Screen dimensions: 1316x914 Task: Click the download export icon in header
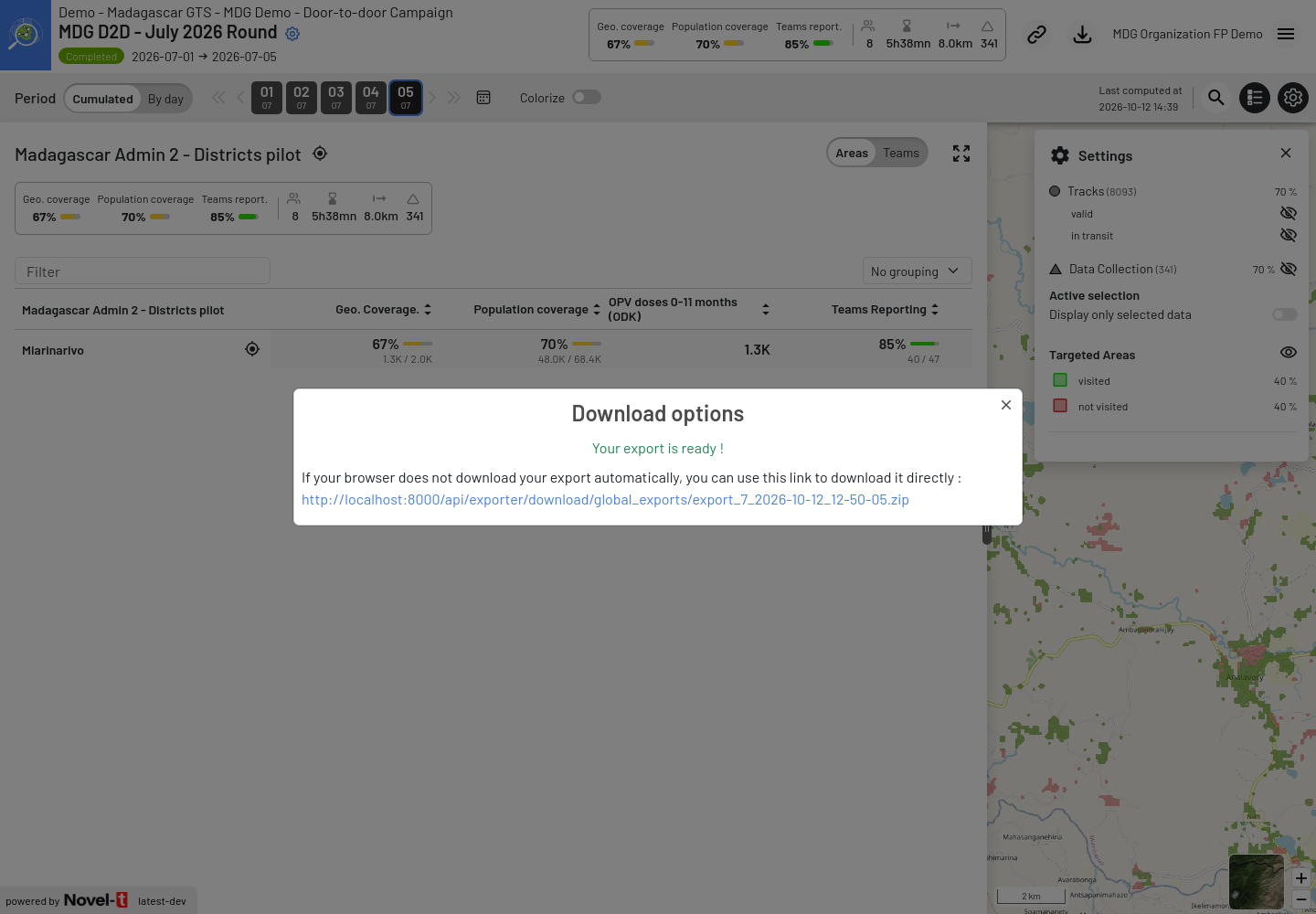click(1082, 35)
